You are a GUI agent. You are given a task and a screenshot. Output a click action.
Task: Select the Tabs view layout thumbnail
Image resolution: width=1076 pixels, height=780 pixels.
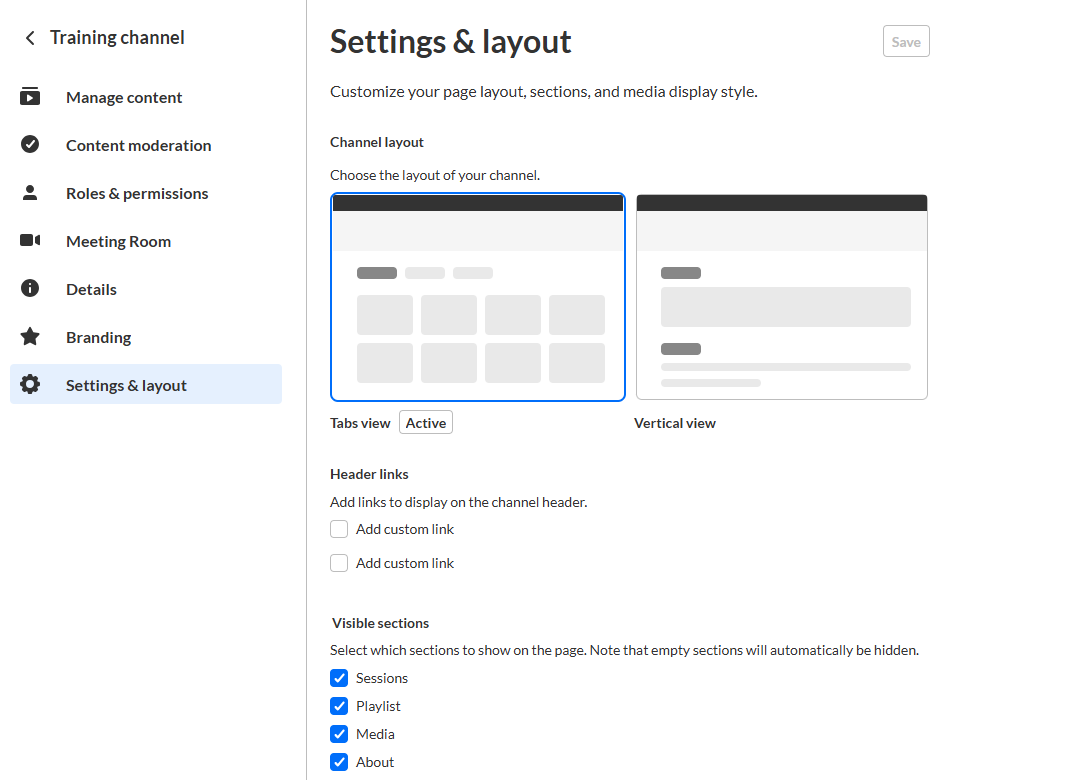tap(478, 297)
